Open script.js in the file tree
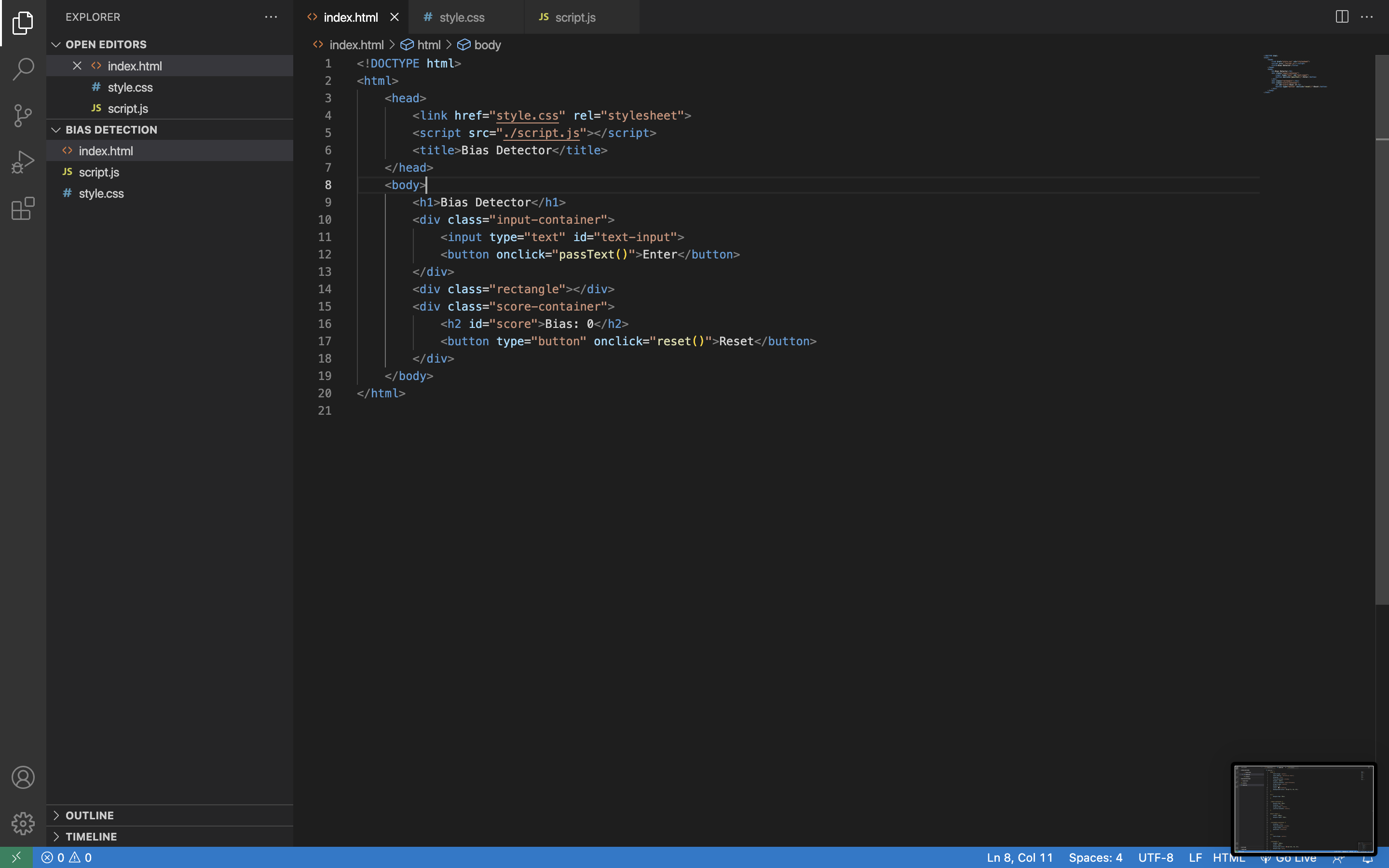The height and width of the screenshot is (868, 1389). click(99, 172)
